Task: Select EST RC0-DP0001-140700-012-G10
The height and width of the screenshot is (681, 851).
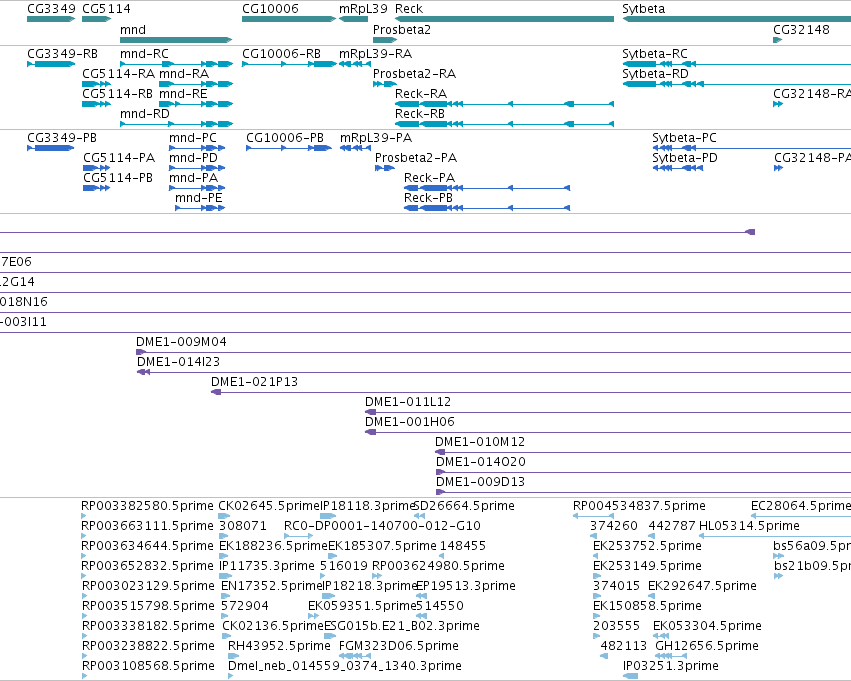Action: [x=382, y=526]
